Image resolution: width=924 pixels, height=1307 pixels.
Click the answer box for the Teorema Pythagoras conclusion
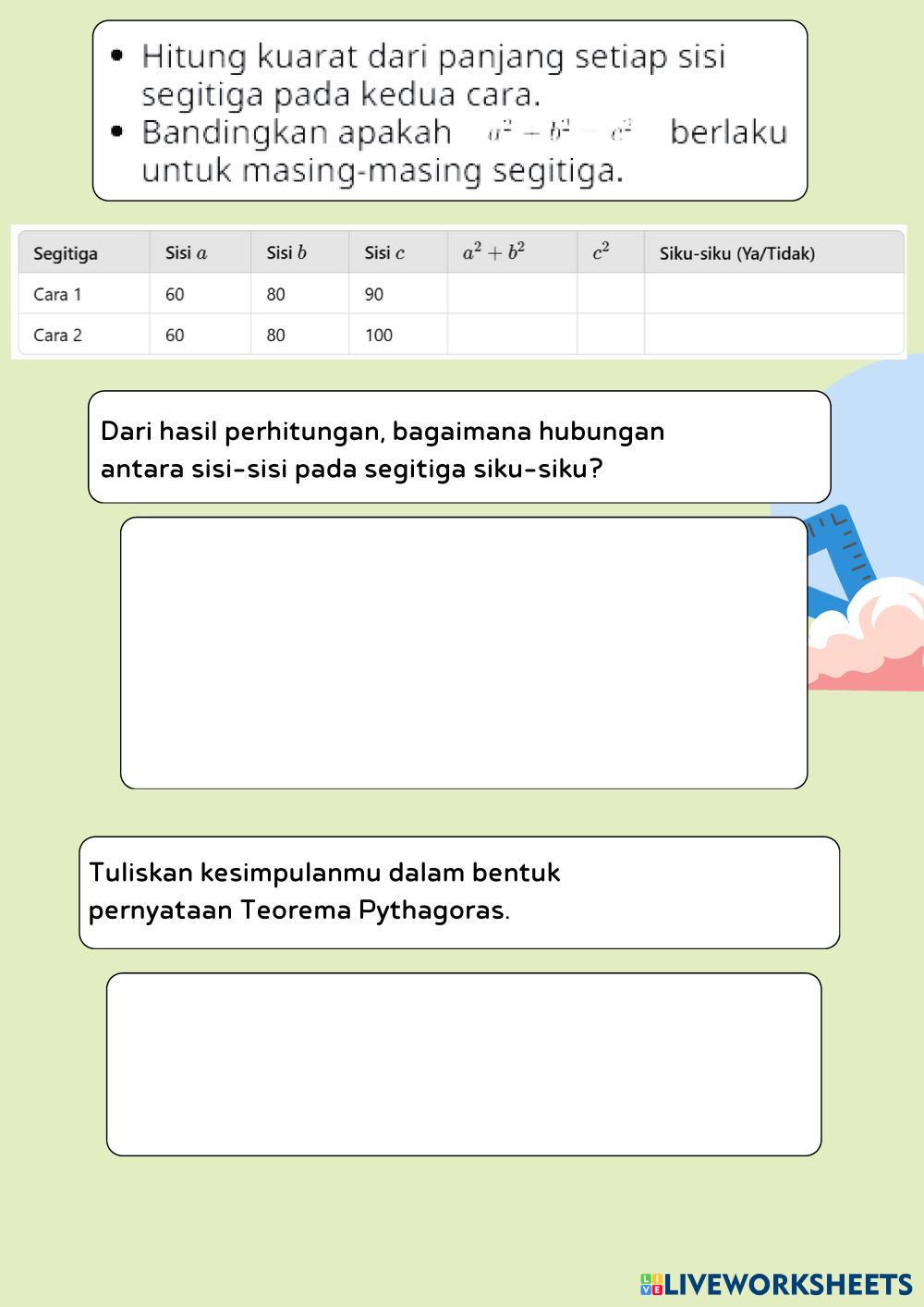463,1064
